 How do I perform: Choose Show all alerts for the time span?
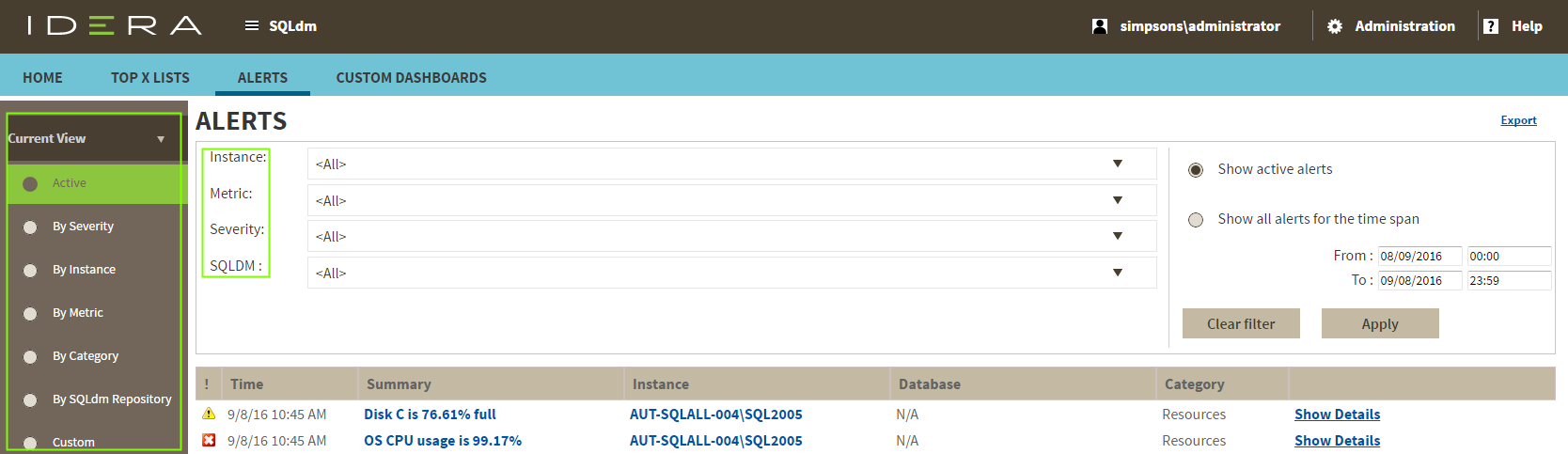1196,220
